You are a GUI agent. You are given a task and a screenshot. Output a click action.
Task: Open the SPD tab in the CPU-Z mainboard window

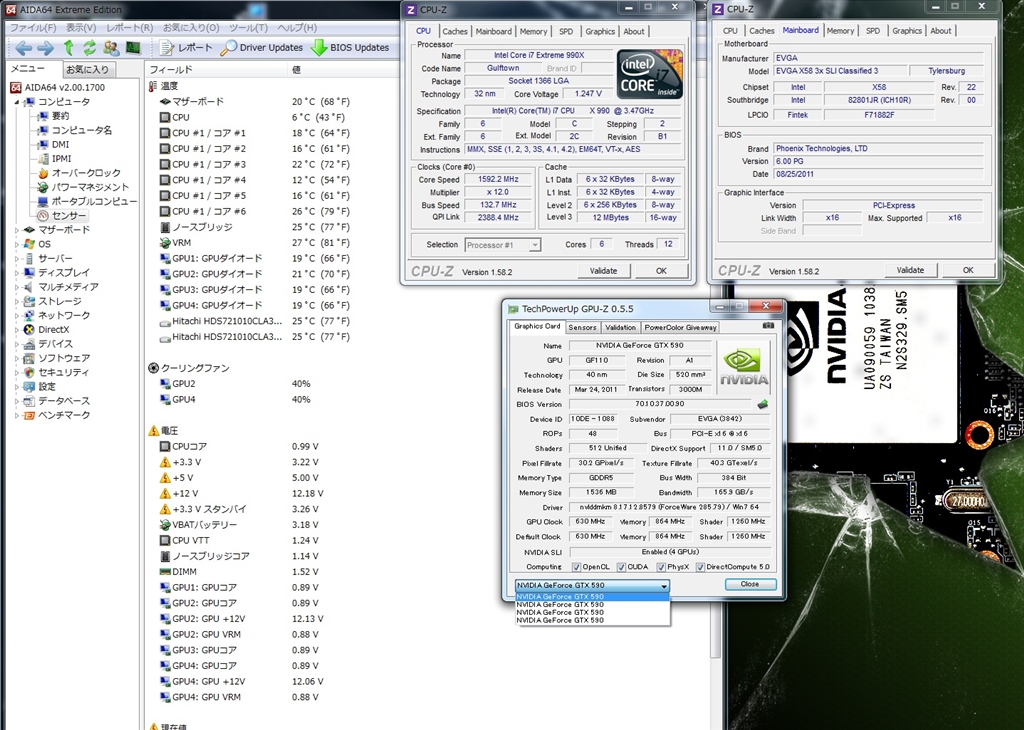pyautogui.click(x=872, y=31)
